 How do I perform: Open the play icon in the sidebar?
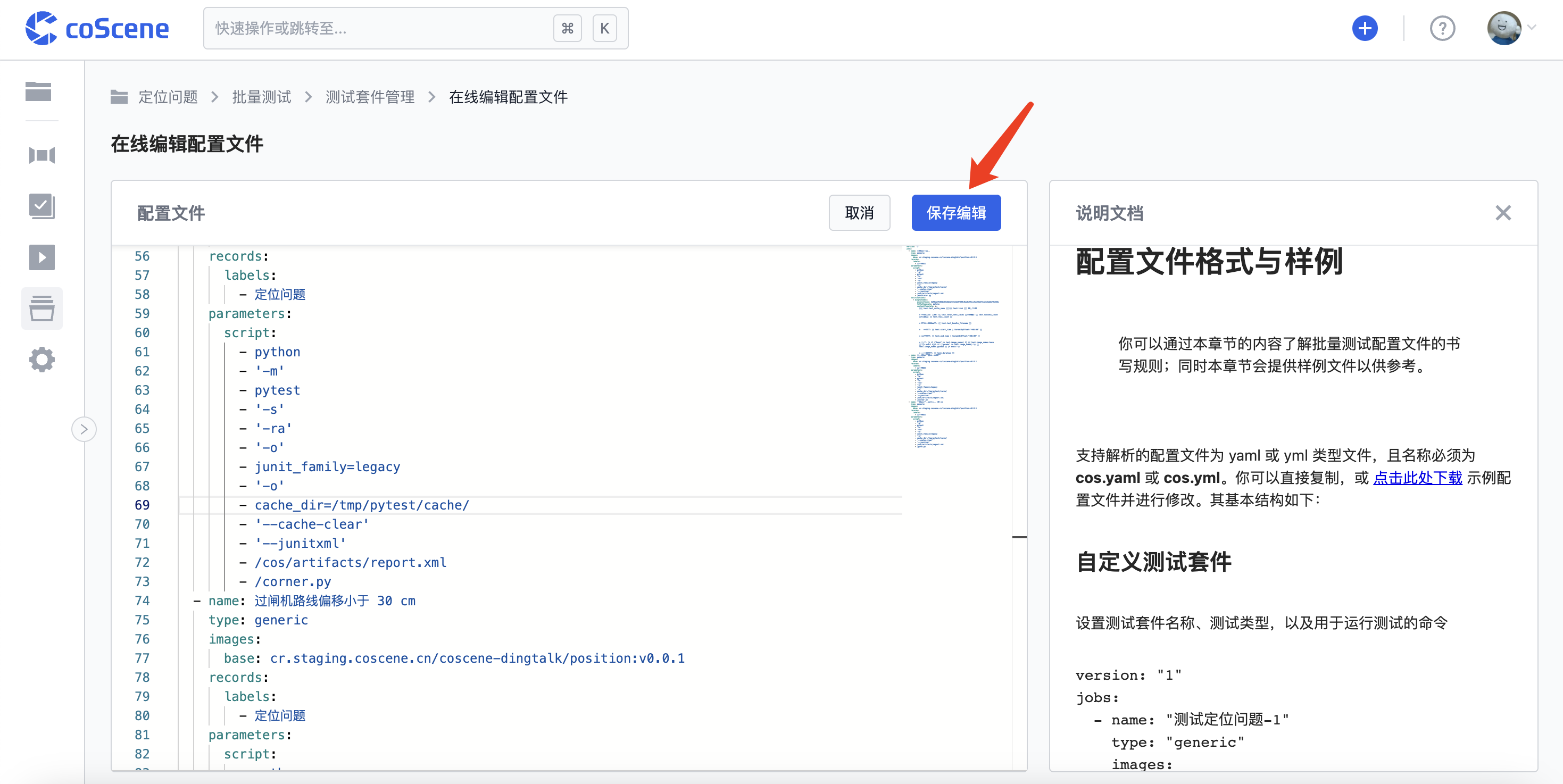42,257
